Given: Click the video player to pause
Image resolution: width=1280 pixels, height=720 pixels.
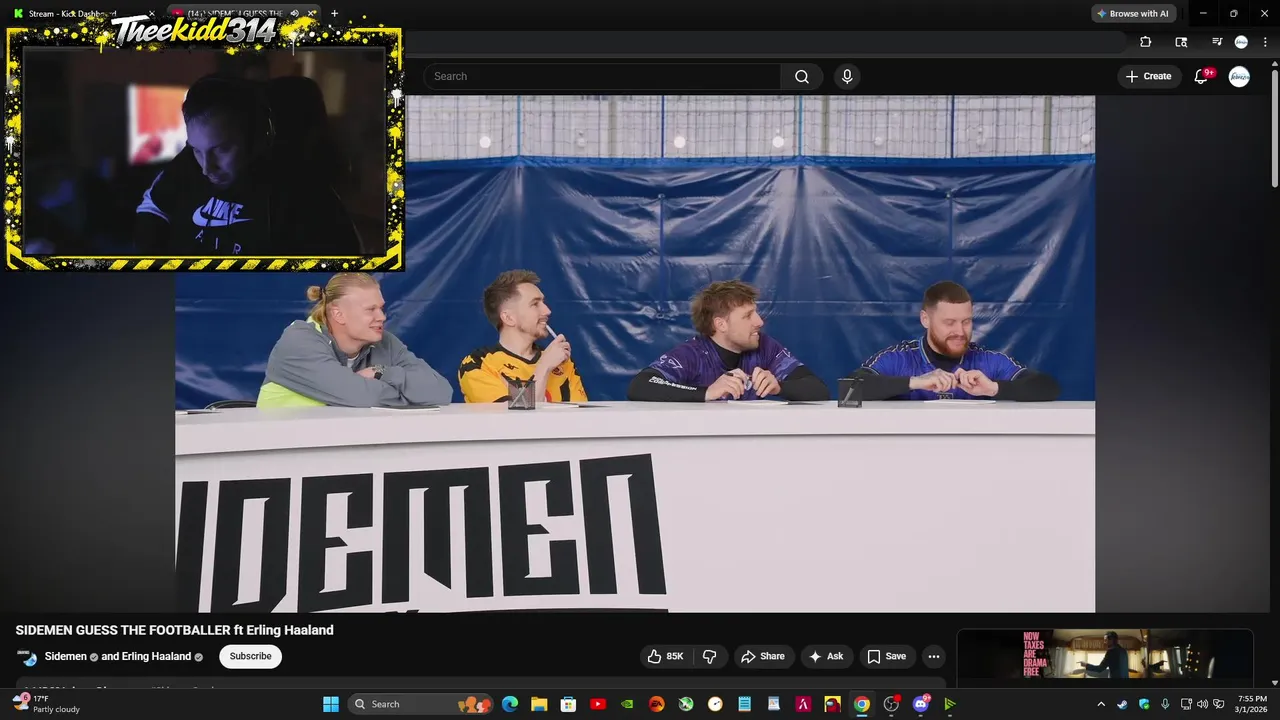Looking at the screenshot, I should (x=635, y=354).
